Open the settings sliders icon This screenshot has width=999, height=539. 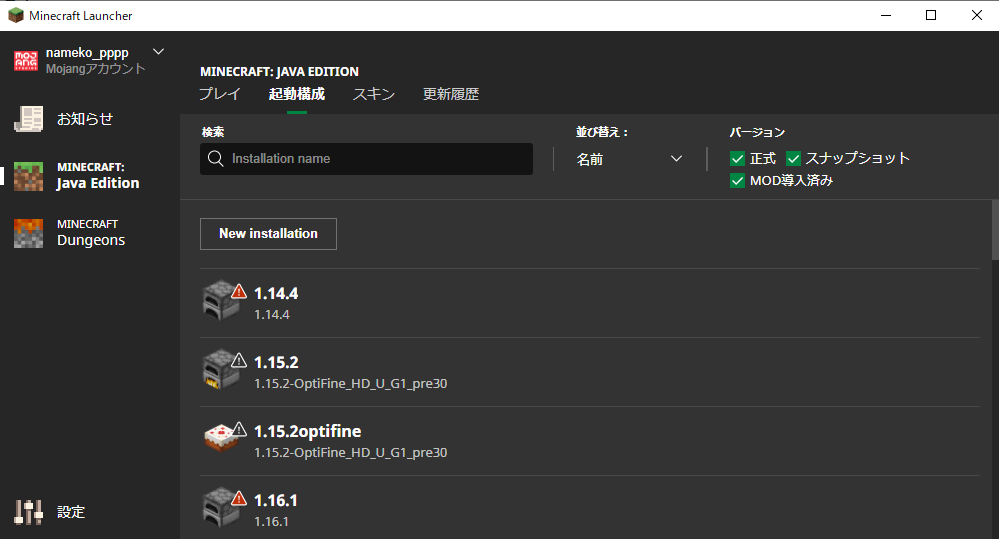[x=29, y=512]
